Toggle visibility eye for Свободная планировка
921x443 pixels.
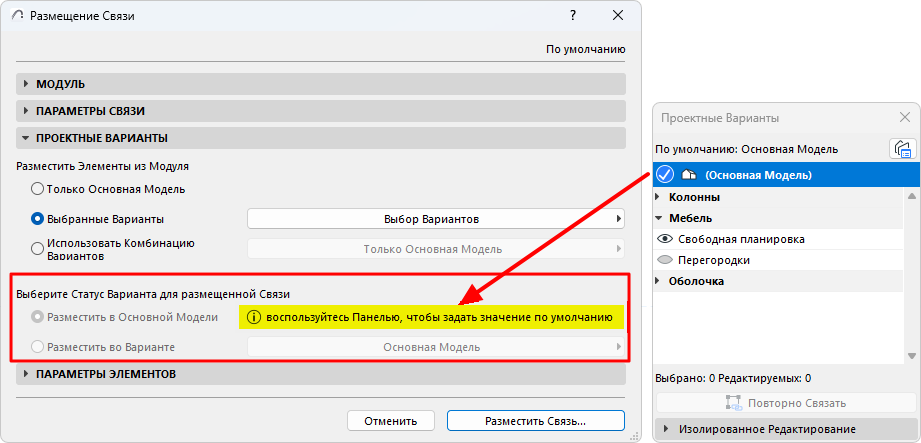click(x=665, y=239)
